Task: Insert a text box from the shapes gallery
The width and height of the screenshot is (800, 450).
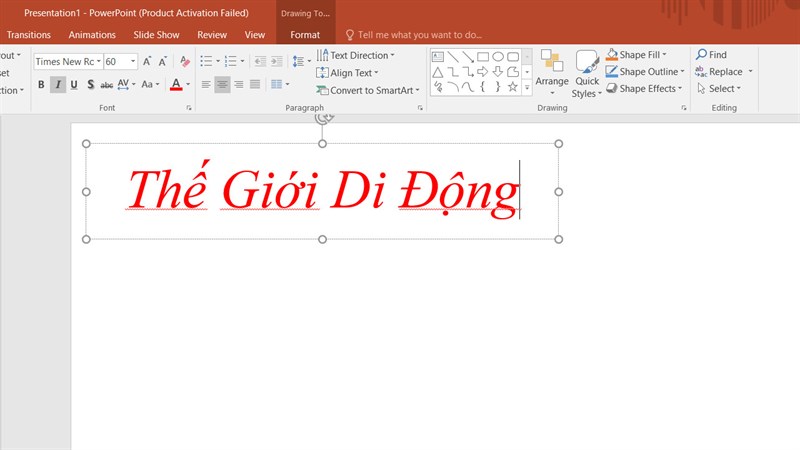Action: [x=438, y=57]
